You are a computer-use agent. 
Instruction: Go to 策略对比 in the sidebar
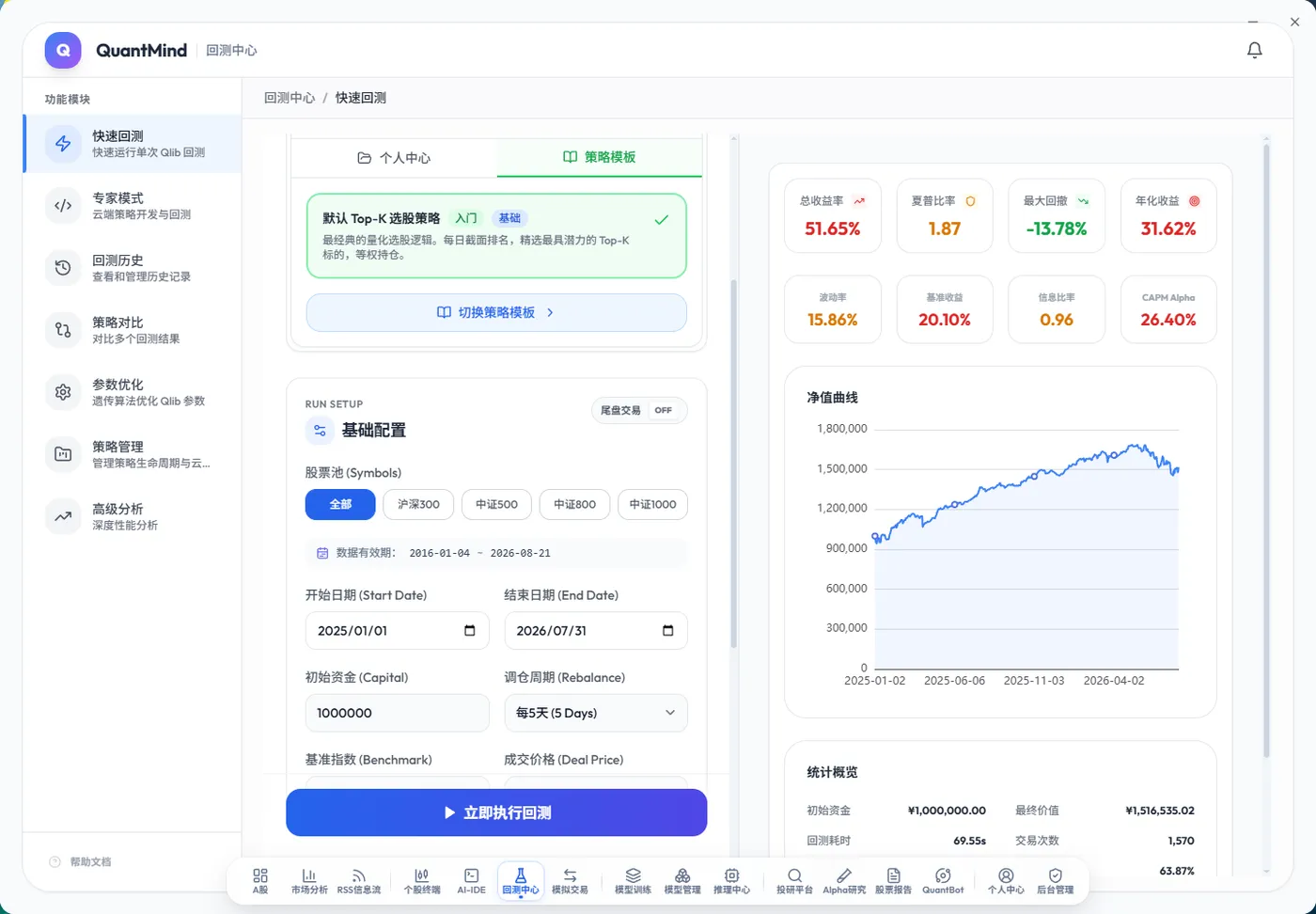pos(132,330)
